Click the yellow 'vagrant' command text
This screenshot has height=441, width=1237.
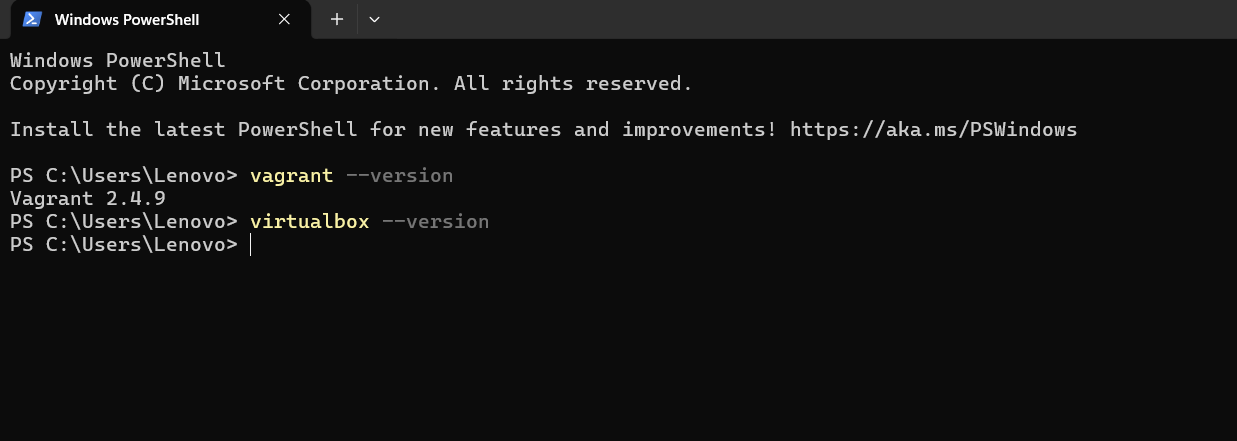click(291, 176)
